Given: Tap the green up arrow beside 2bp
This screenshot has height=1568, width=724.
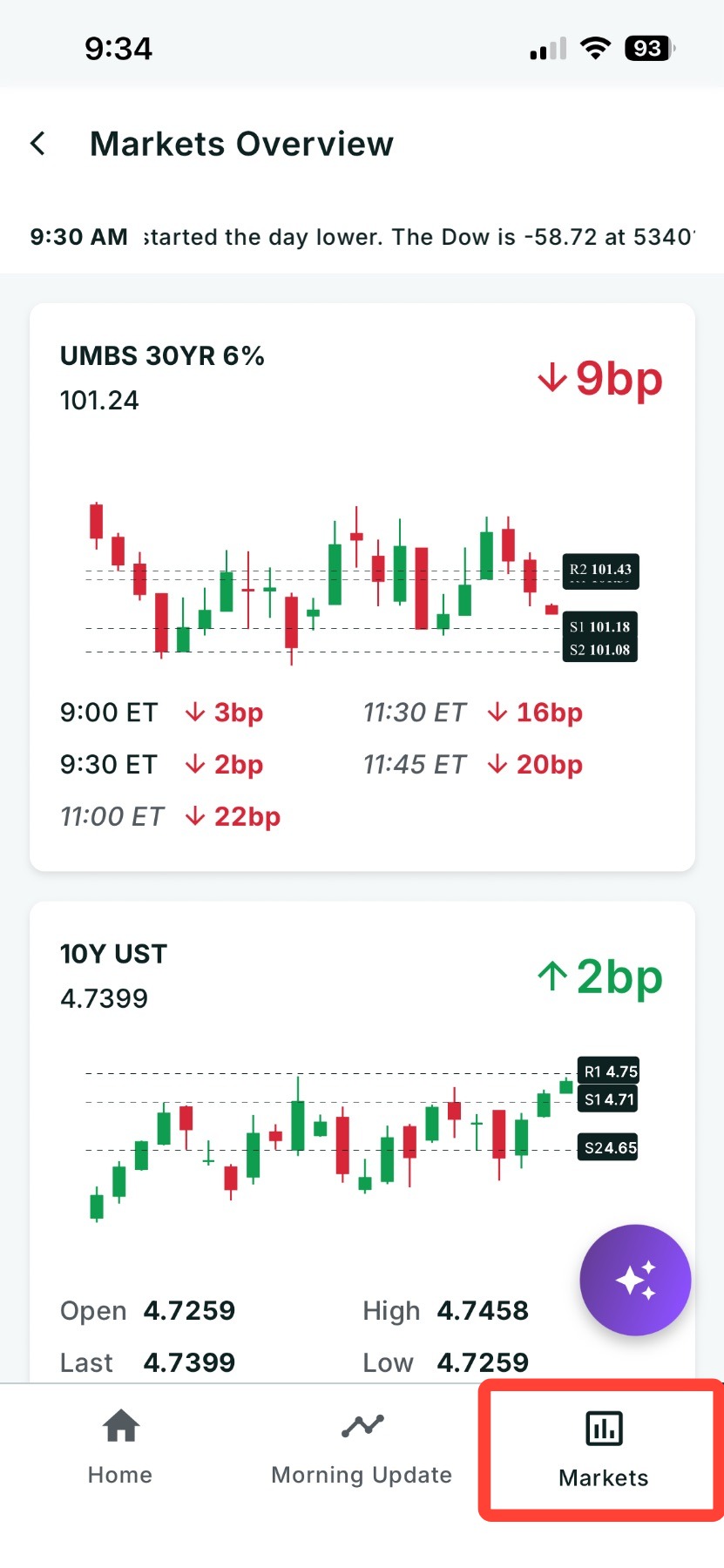Looking at the screenshot, I should tap(552, 976).
